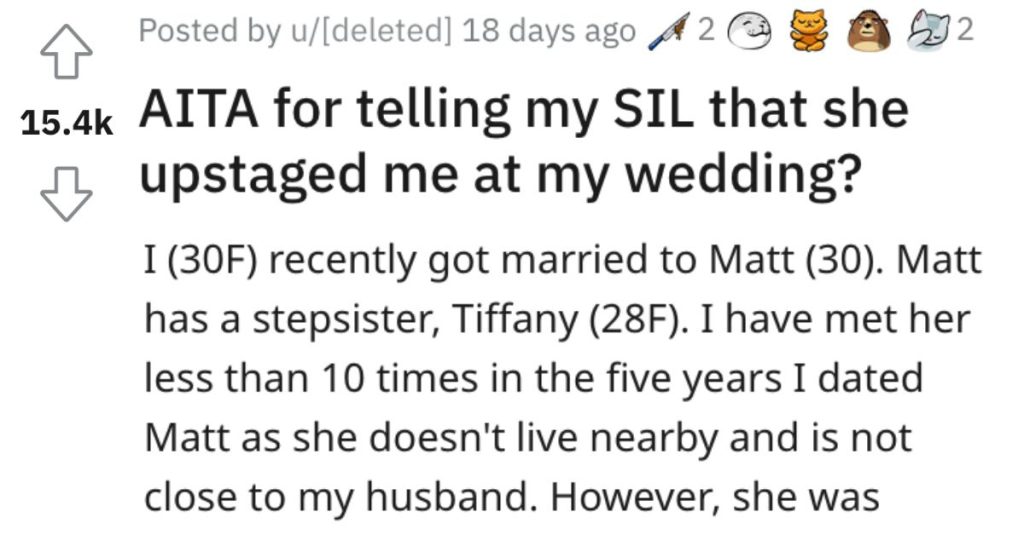Select the line 'close to my husband'
1024x535 pixels.
511,497
